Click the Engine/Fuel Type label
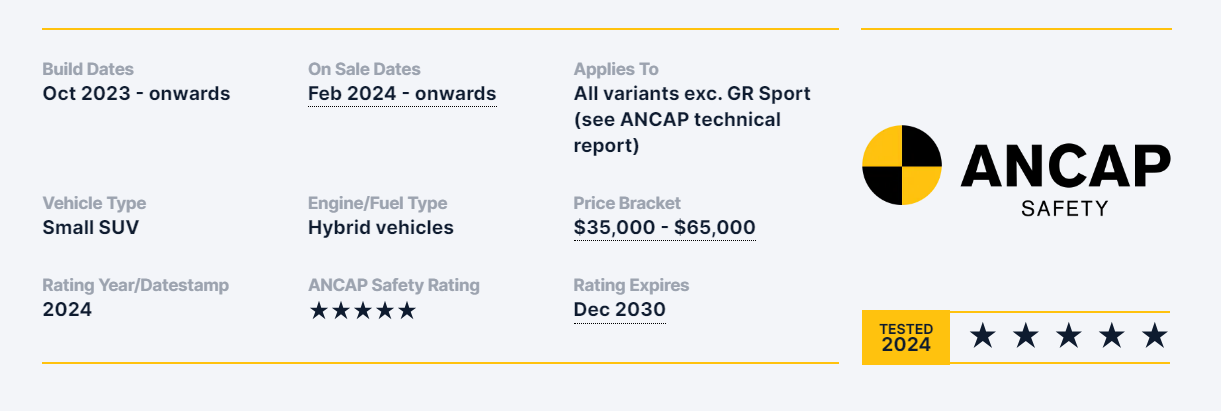 point(377,204)
